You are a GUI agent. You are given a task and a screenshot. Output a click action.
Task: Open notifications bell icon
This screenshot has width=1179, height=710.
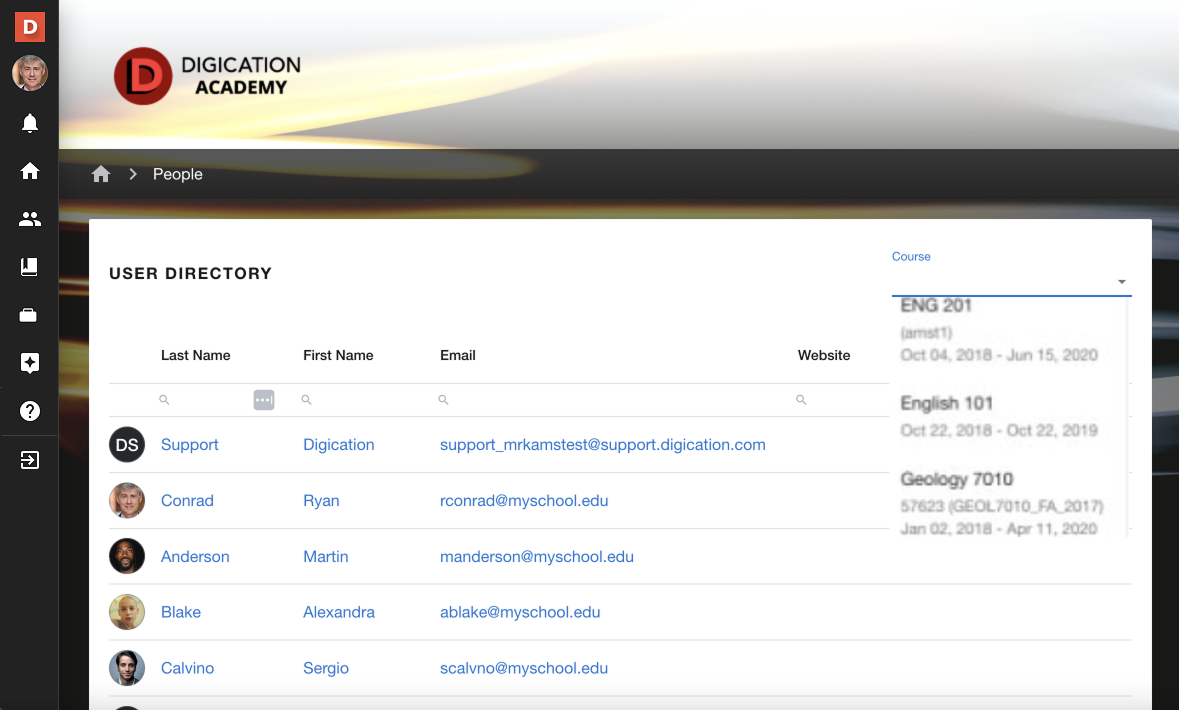click(x=30, y=123)
